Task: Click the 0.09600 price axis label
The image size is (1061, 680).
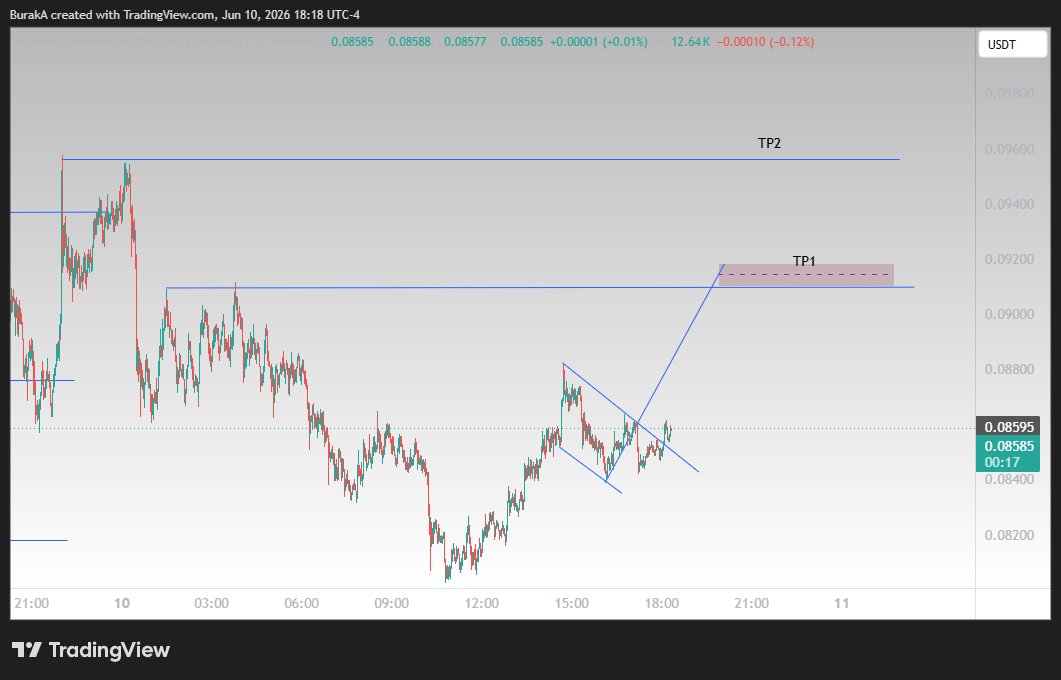Action: point(1009,149)
